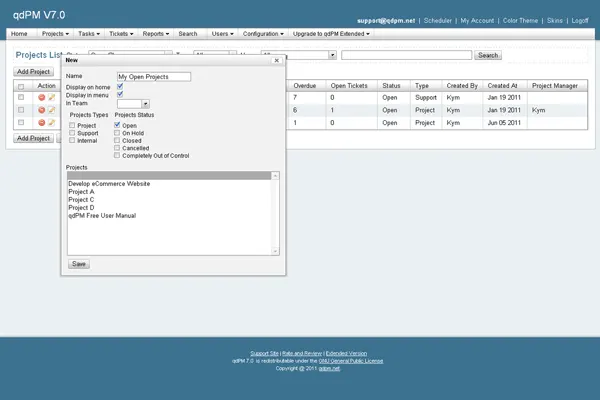The image size is (600, 400).
Task: Select Project A in the Projects list
Action: [81, 192]
